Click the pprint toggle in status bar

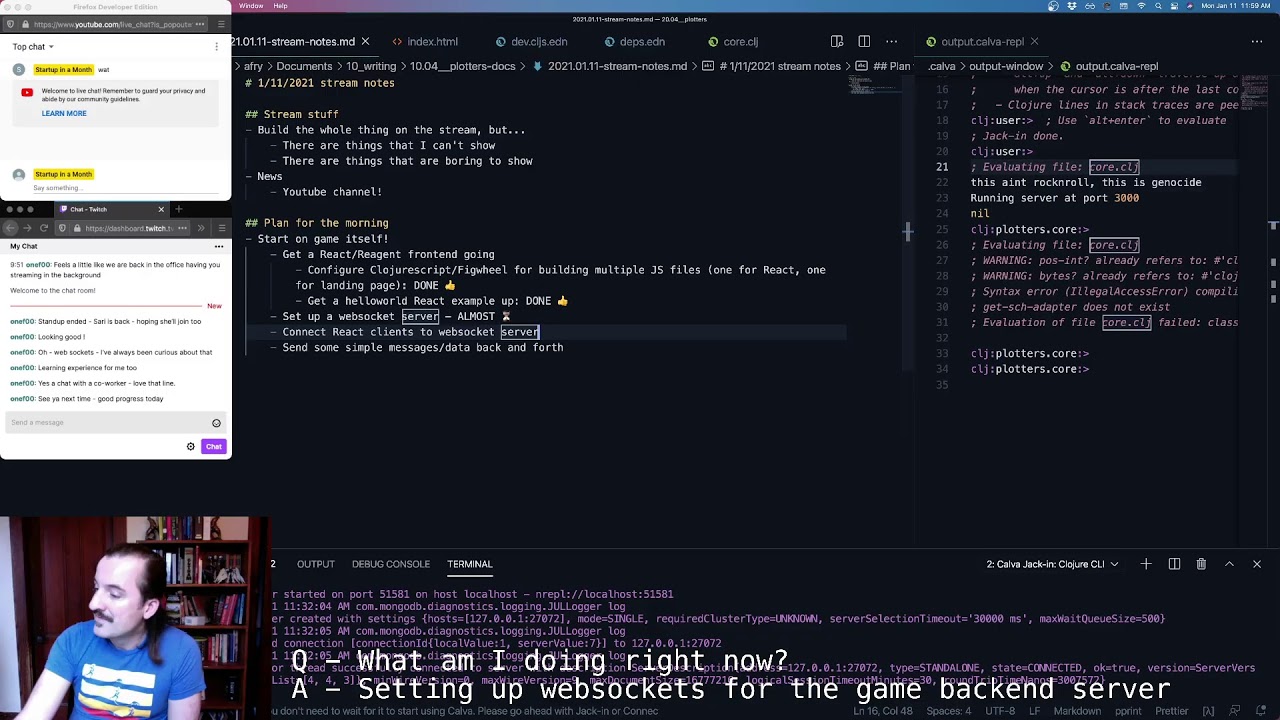tap(1128, 711)
